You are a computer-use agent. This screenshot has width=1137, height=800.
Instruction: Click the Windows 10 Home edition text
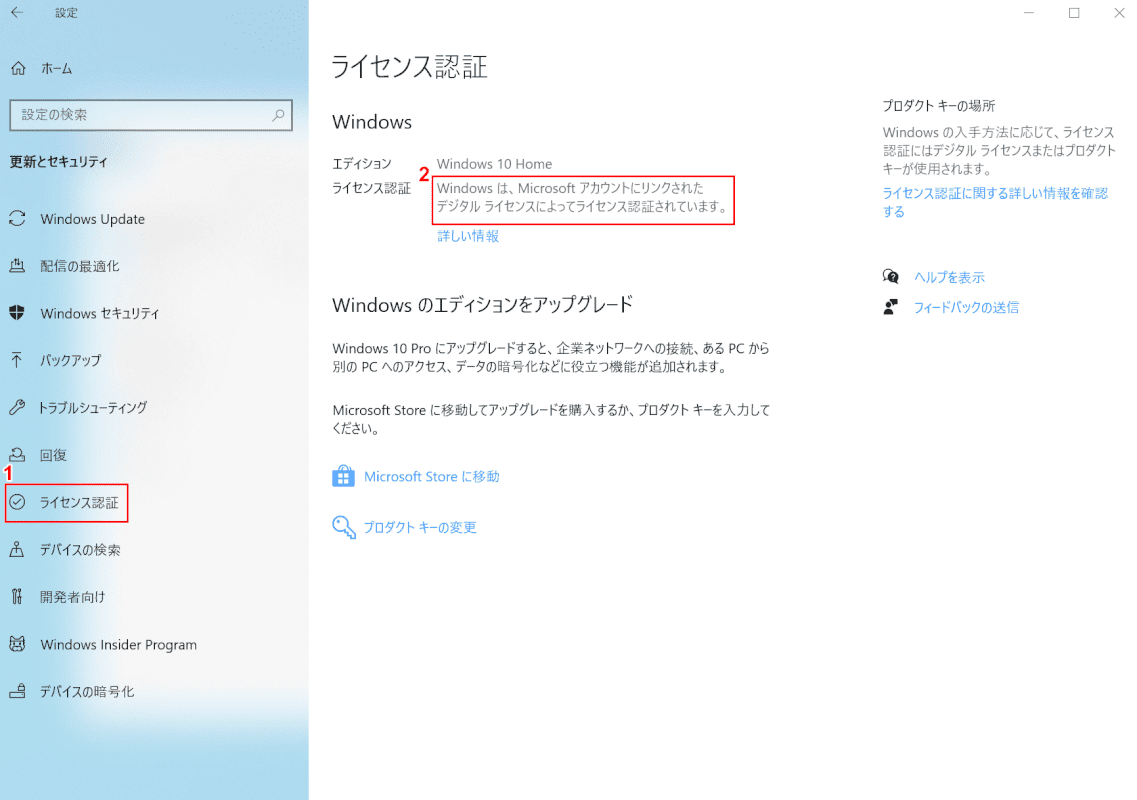tap(494, 164)
